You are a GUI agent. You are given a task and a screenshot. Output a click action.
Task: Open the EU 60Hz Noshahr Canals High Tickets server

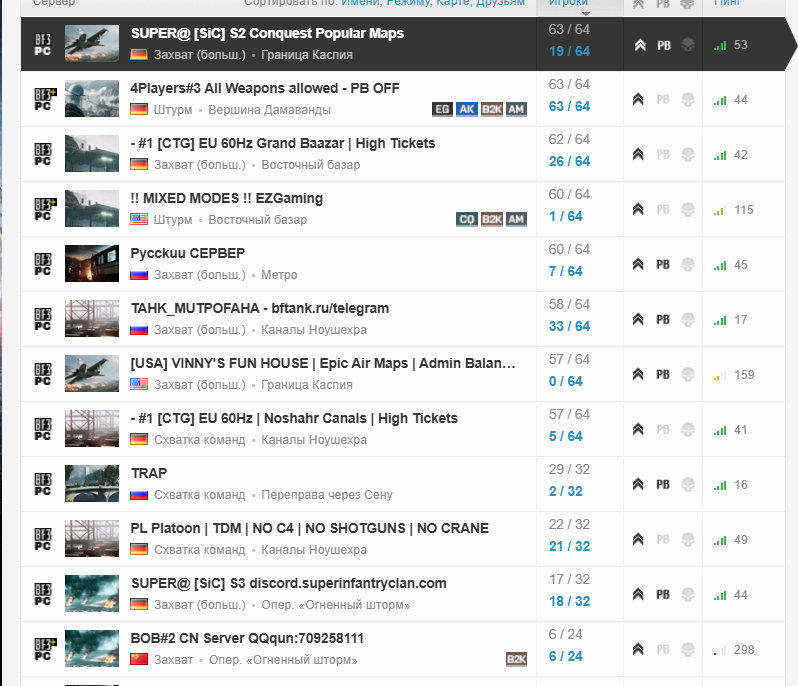pyautogui.click(x=294, y=418)
